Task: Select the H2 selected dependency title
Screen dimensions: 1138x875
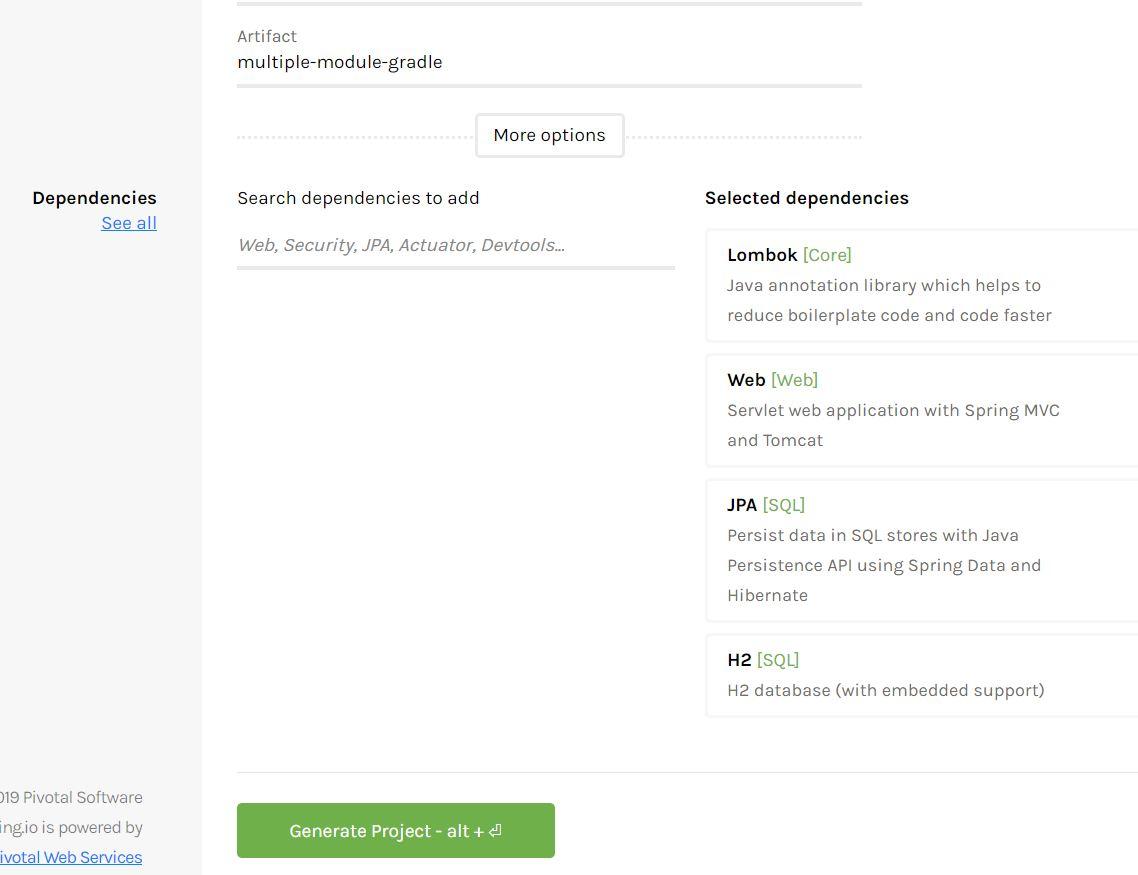Action: point(739,660)
